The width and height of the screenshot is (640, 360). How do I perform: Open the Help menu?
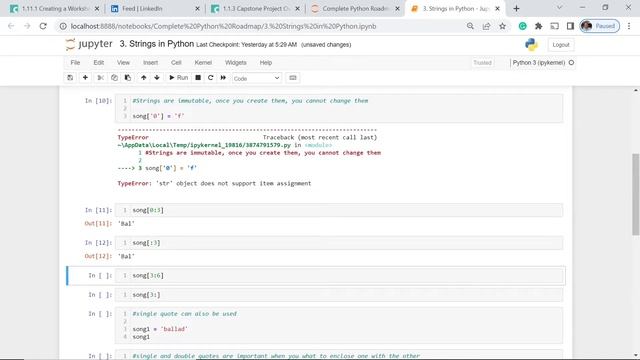[266, 62]
